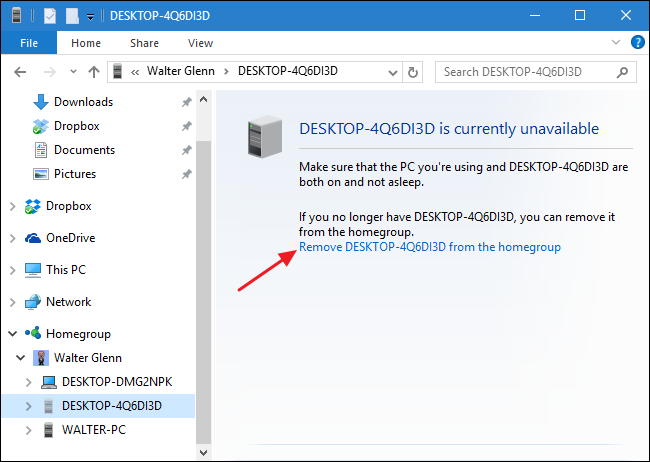Screen dimensions: 650x462
Task: Click Remove DESKTOP-4Q6DI3D from the homegroup link
Action: [430, 247]
